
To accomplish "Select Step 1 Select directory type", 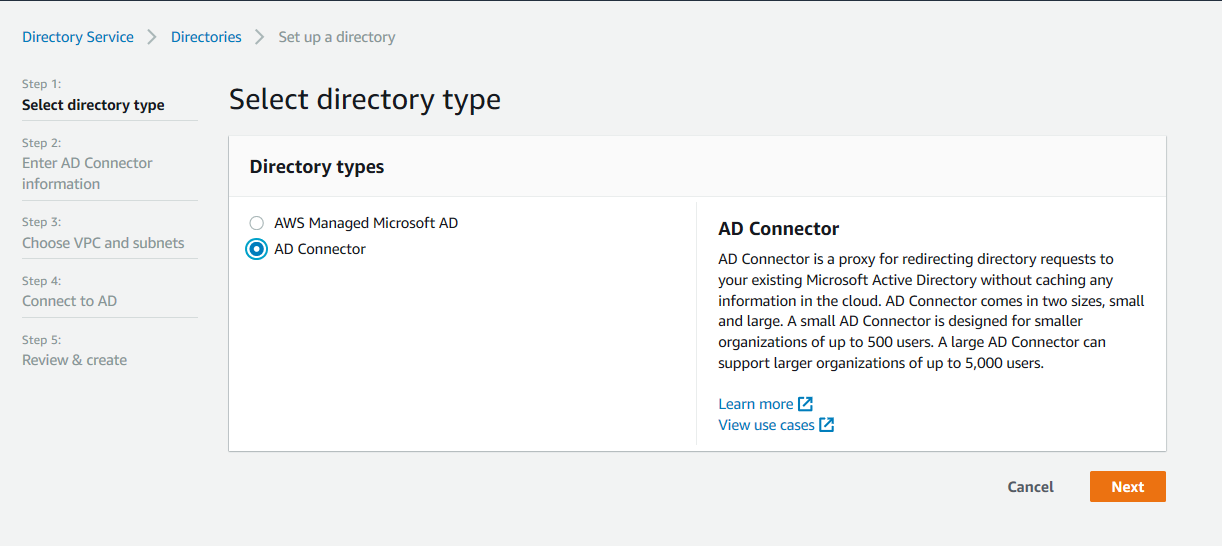I will 93,105.
